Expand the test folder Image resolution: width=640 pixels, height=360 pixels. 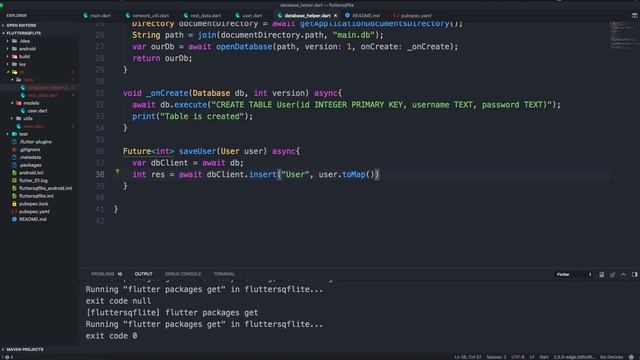(x=23, y=134)
